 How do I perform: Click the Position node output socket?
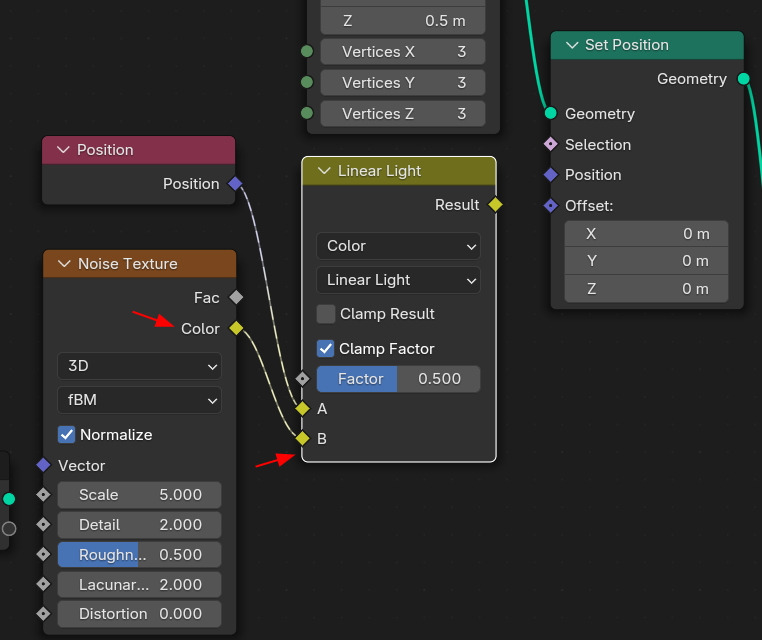click(x=235, y=184)
